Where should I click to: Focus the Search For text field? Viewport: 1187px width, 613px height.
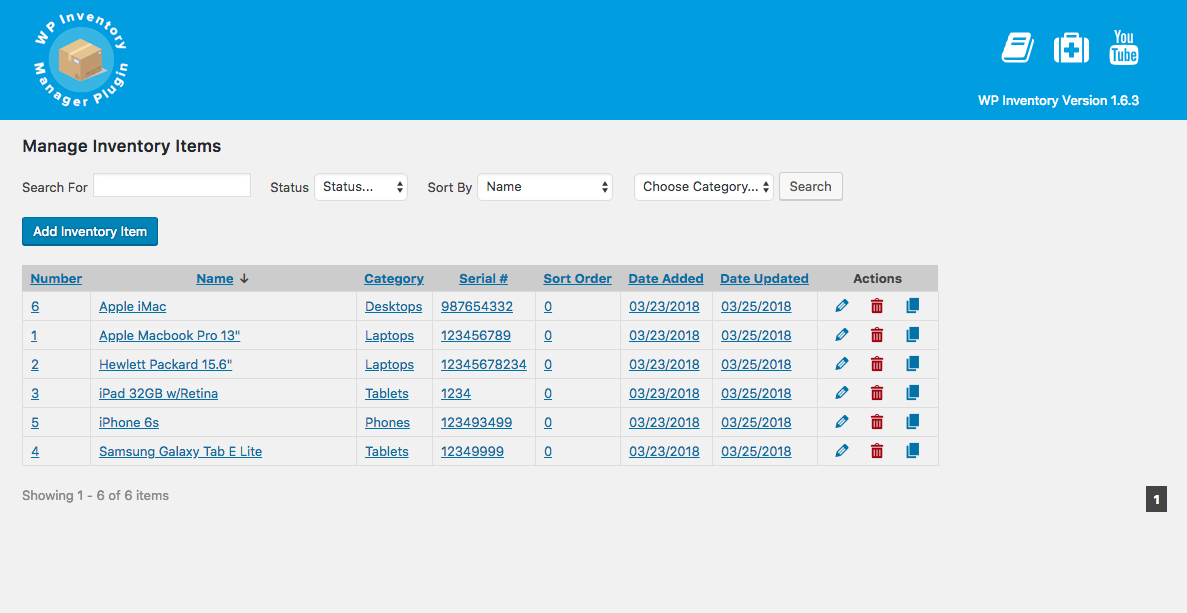pos(172,186)
